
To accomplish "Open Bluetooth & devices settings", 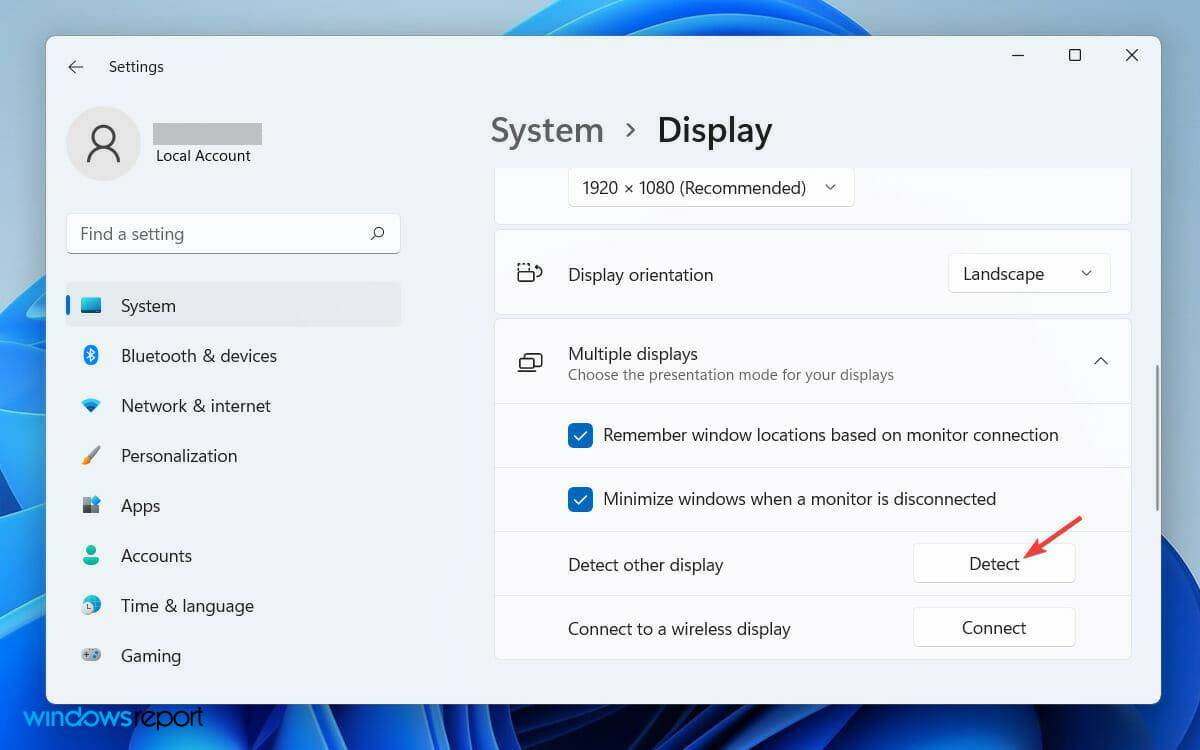I will click(x=199, y=355).
